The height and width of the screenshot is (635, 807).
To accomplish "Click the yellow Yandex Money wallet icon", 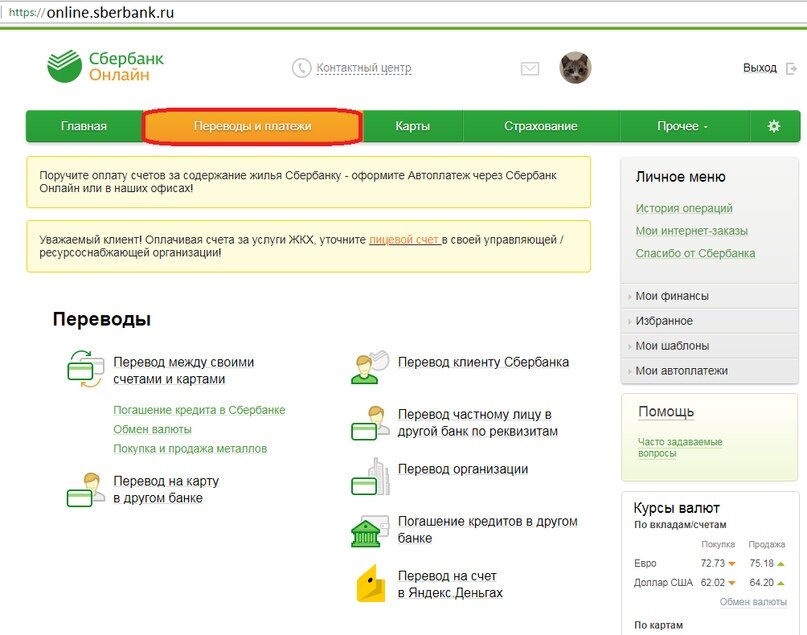I will click(371, 583).
